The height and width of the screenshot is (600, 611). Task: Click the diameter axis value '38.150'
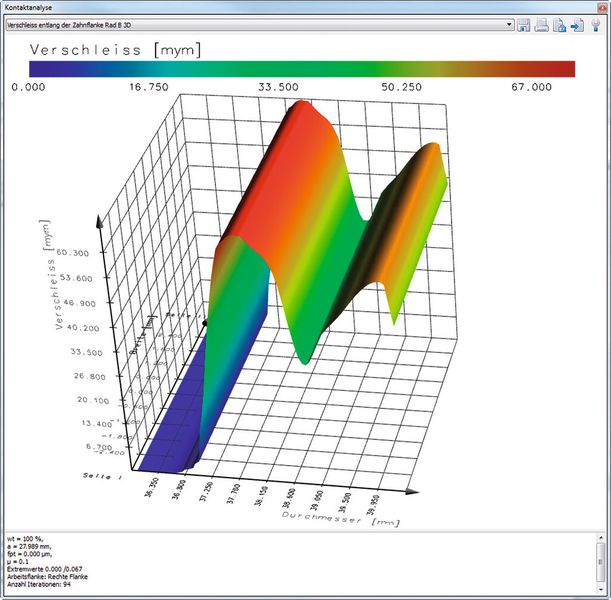point(261,496)
